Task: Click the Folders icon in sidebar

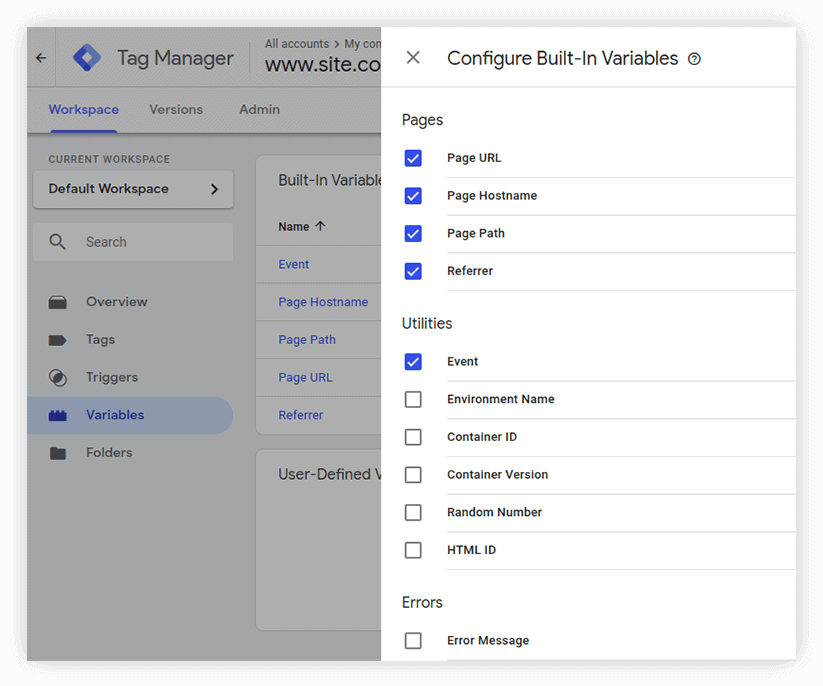Action: (x=58, y=453)
